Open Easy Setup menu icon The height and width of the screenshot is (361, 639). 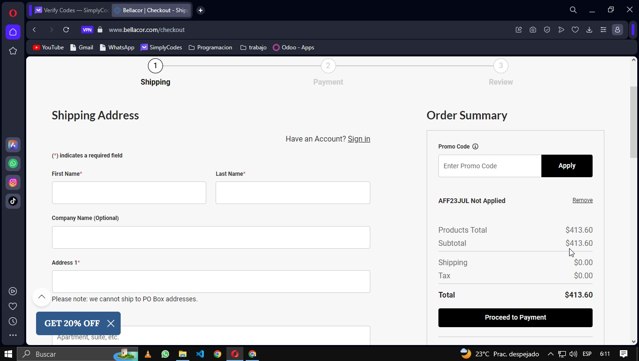click(x=603, y=30)
